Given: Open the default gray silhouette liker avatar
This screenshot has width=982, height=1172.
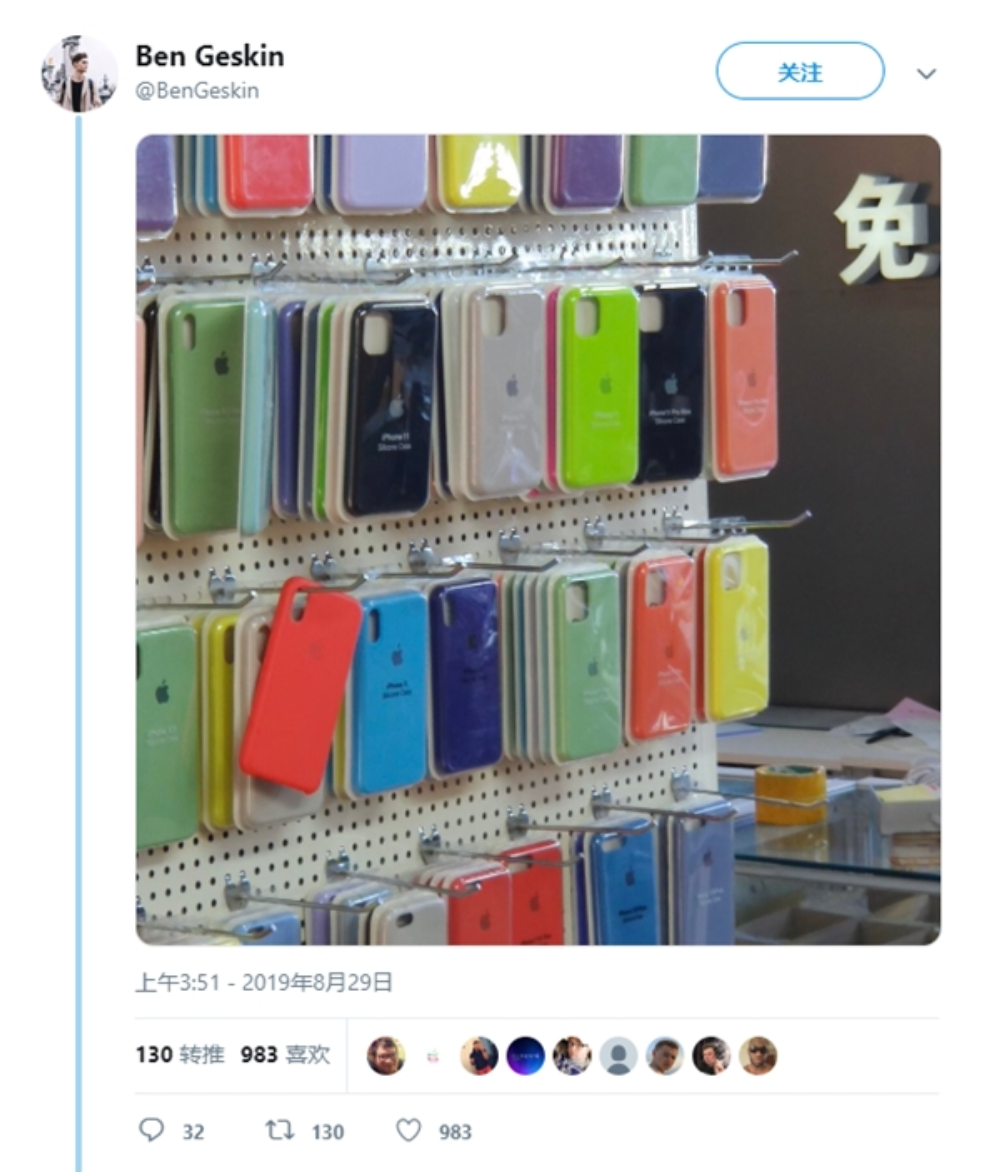Looking at the screenshot, I should (618, 1055).
